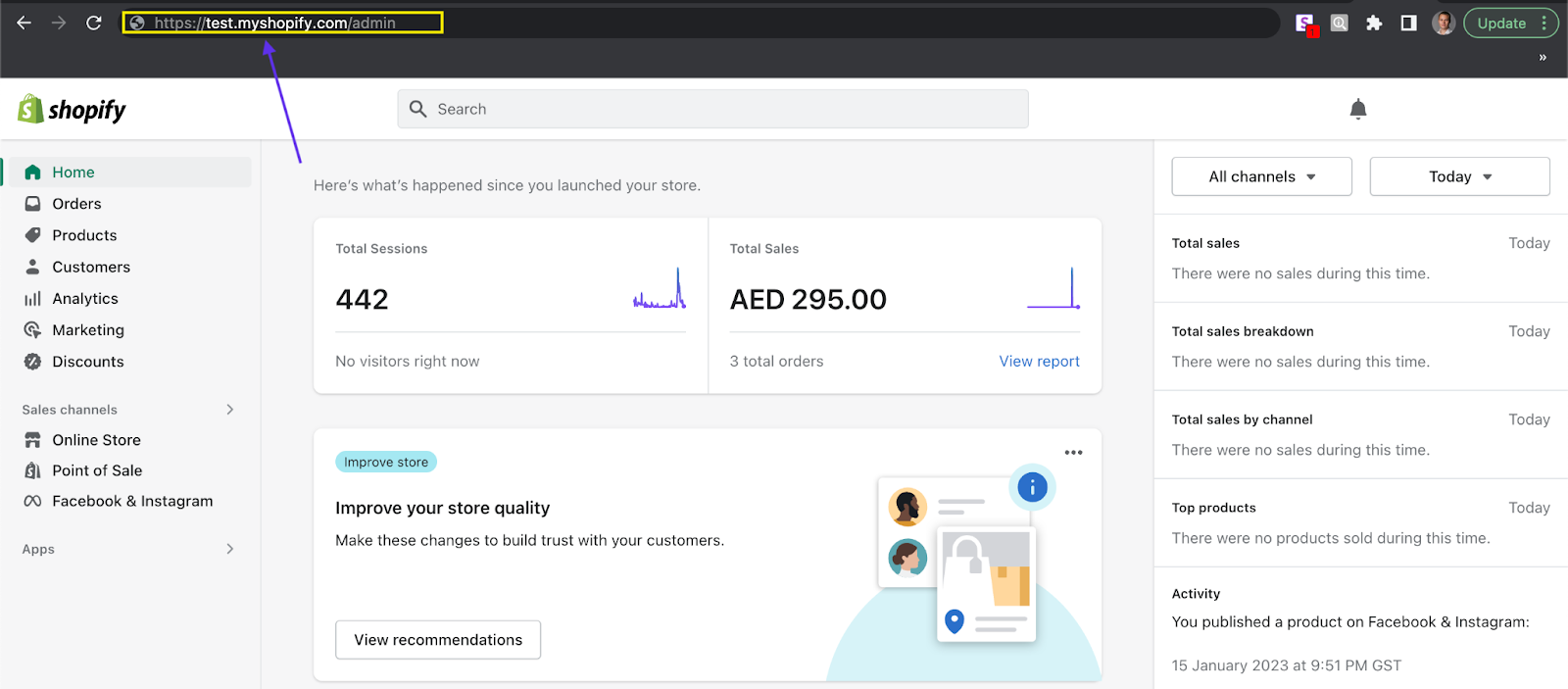Click the magnifier extension icon in the toolbar

pyautogui.click(x=1340, y=23)
